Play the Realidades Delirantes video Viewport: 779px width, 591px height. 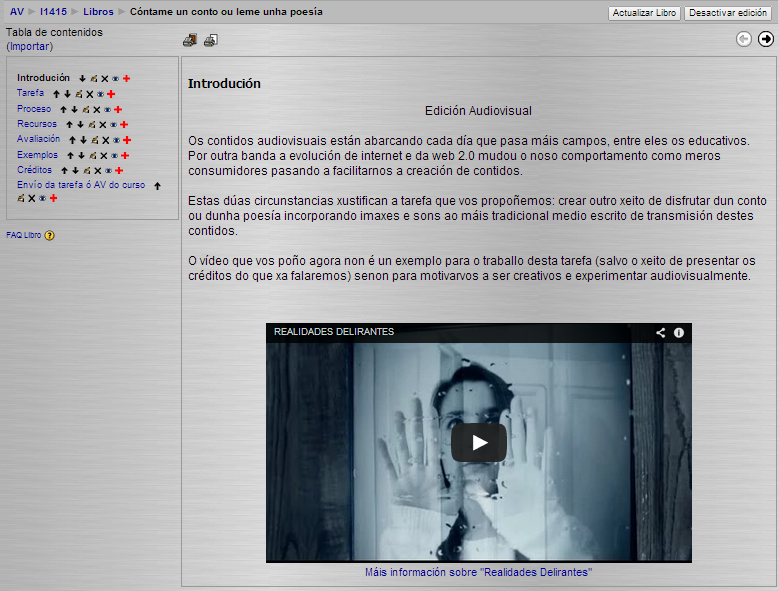pyautogui.click(x=479, y=442)
